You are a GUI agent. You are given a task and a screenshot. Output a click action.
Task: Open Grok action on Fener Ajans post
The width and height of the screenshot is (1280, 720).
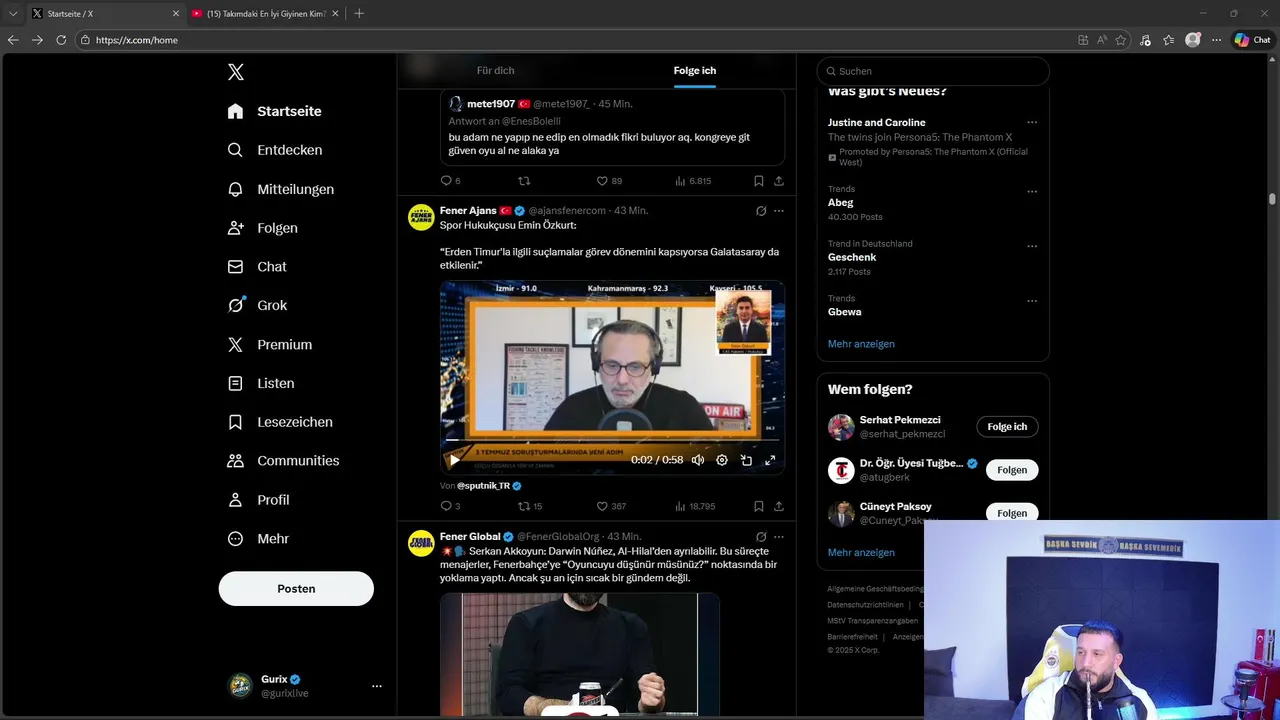(x=761, y=211)
